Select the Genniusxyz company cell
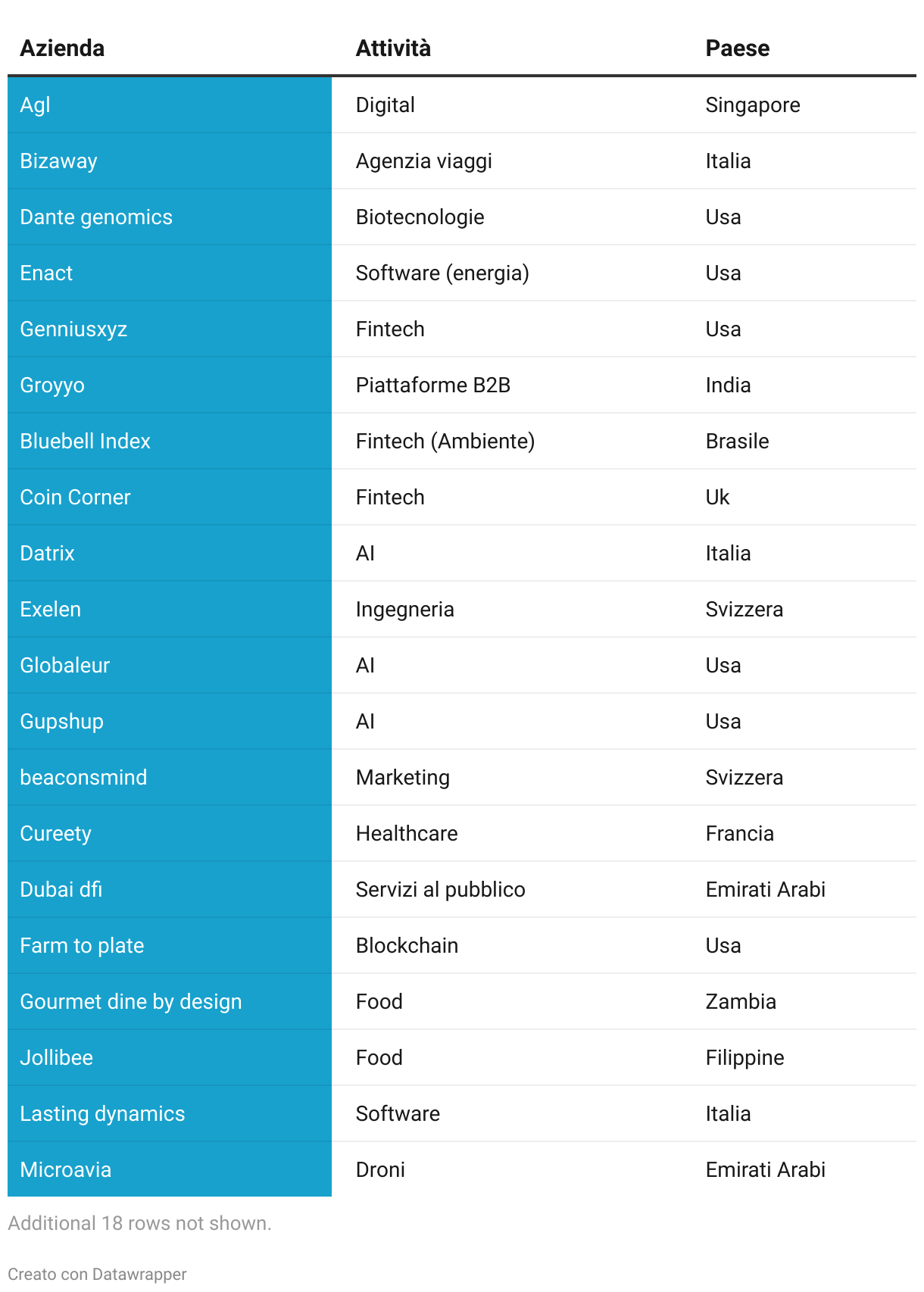This screenshot has width=924, height=1292. click(73, 329)
